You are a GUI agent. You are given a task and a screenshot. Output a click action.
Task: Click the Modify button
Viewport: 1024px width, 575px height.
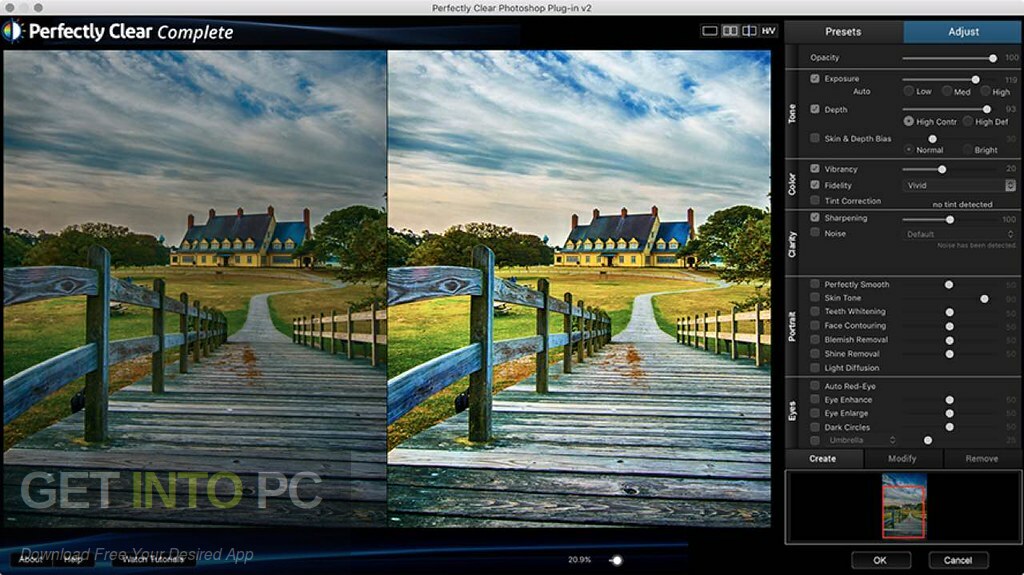(x=903, y=459)
